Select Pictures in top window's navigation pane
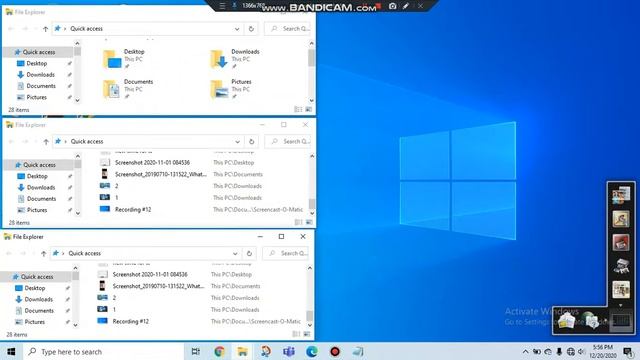The image size is (640, 360). tap(37, 97)
